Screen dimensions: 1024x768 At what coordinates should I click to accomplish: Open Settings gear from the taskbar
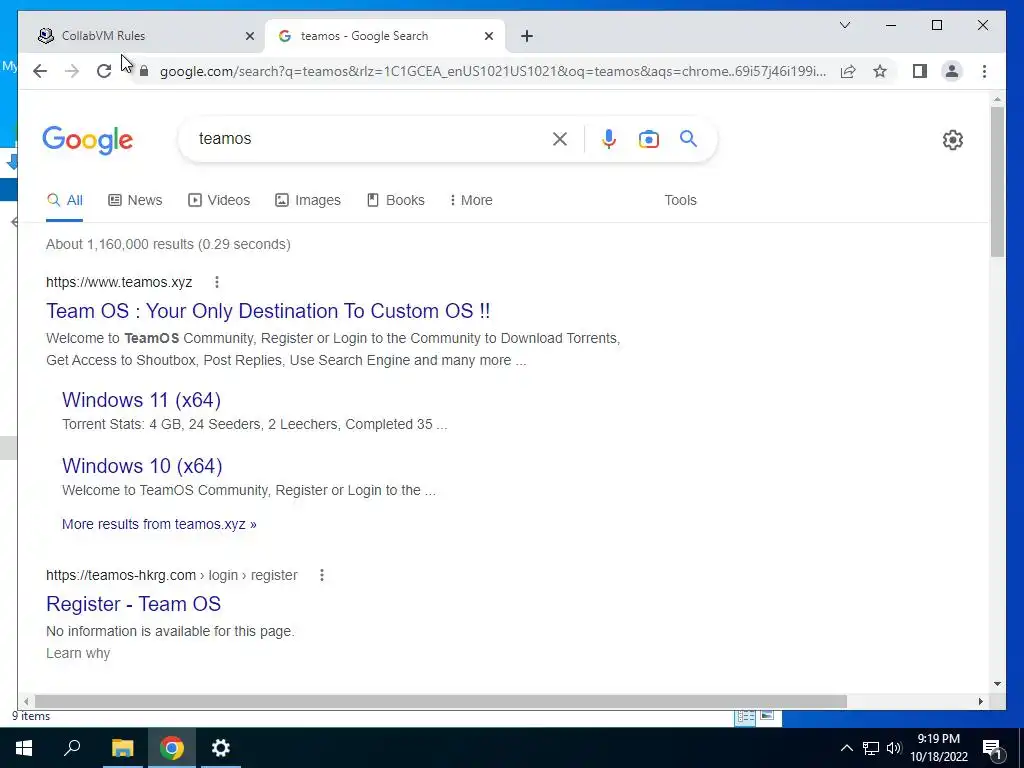pos(221,748)
